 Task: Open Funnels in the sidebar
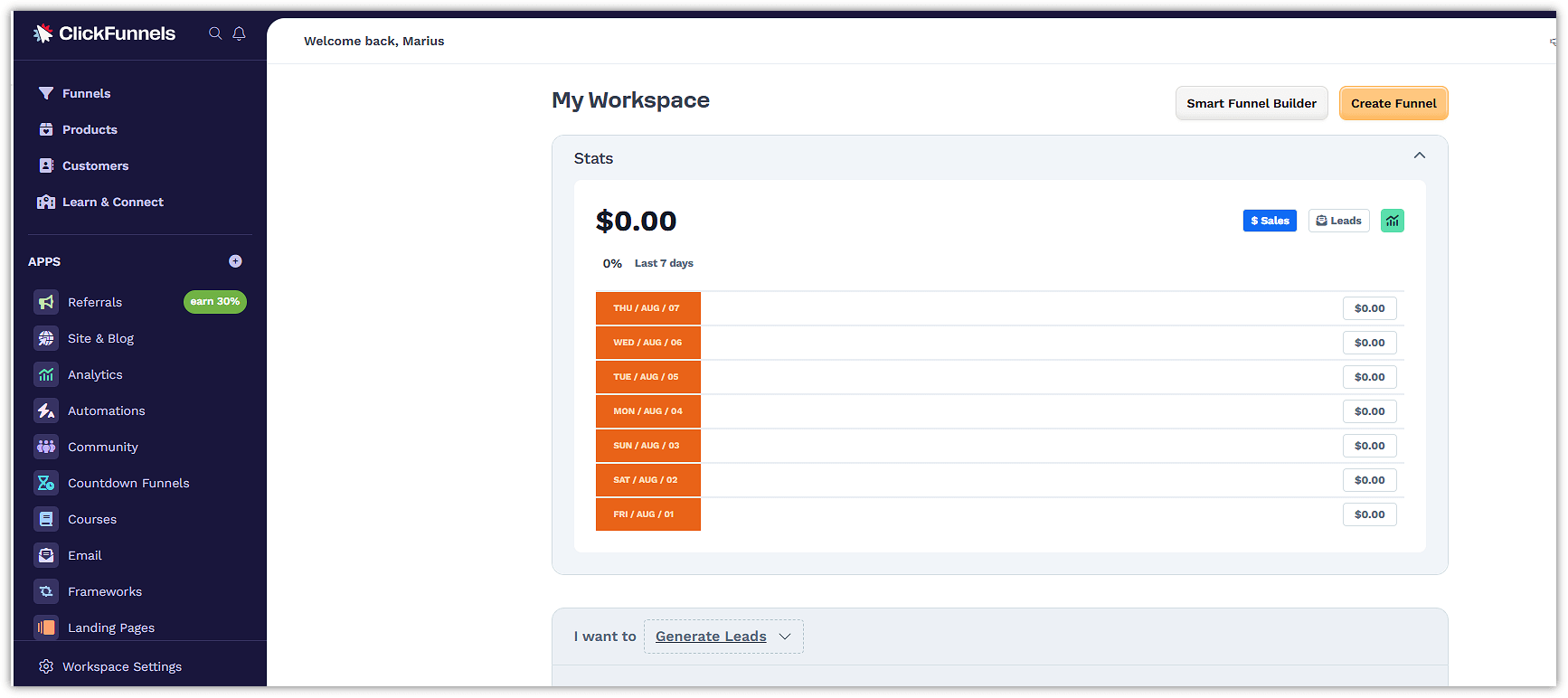pyautogui.click(x=86, y=93)
